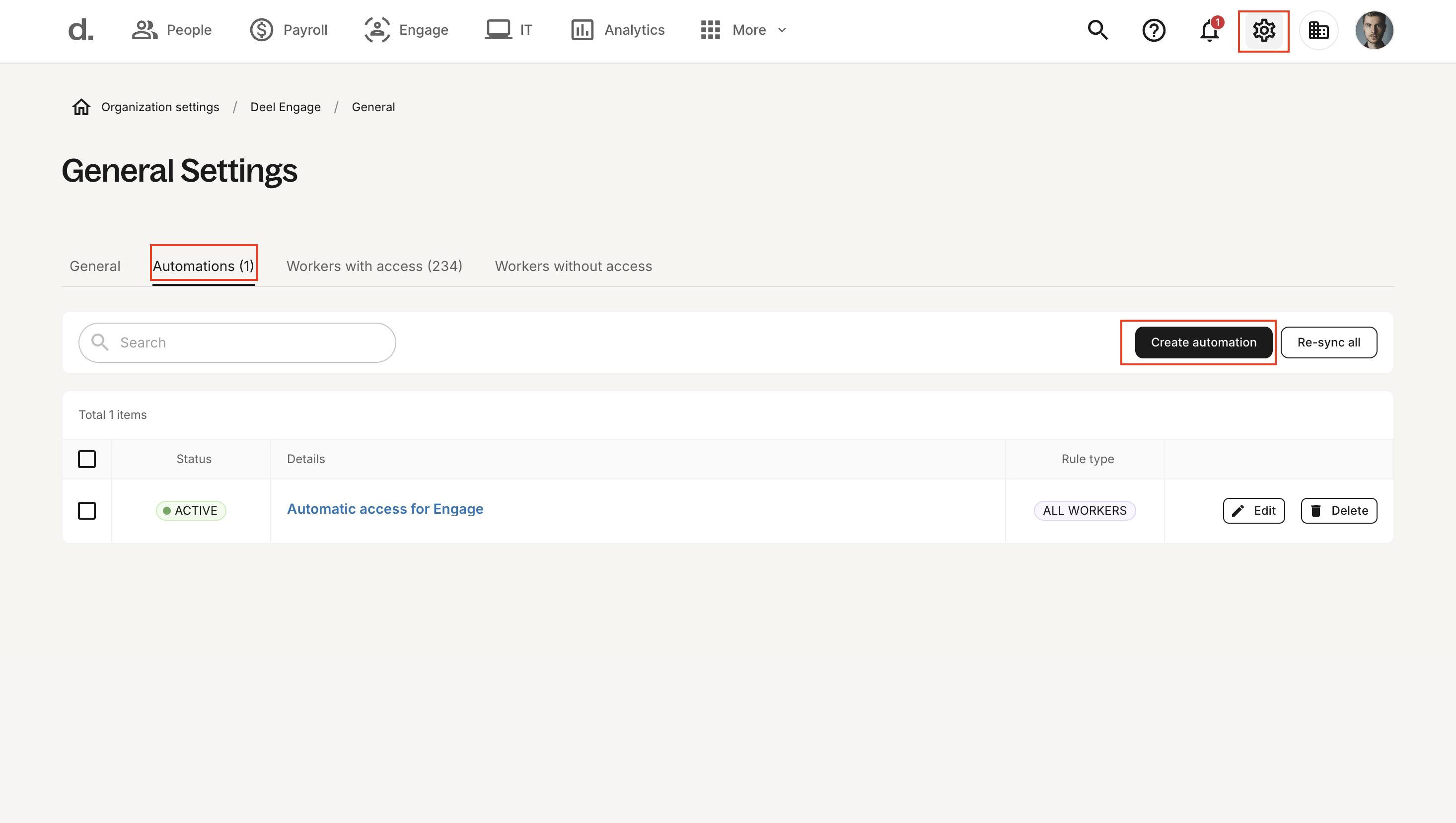
Task: Open settings gear icon
Action: (1264, 30)
